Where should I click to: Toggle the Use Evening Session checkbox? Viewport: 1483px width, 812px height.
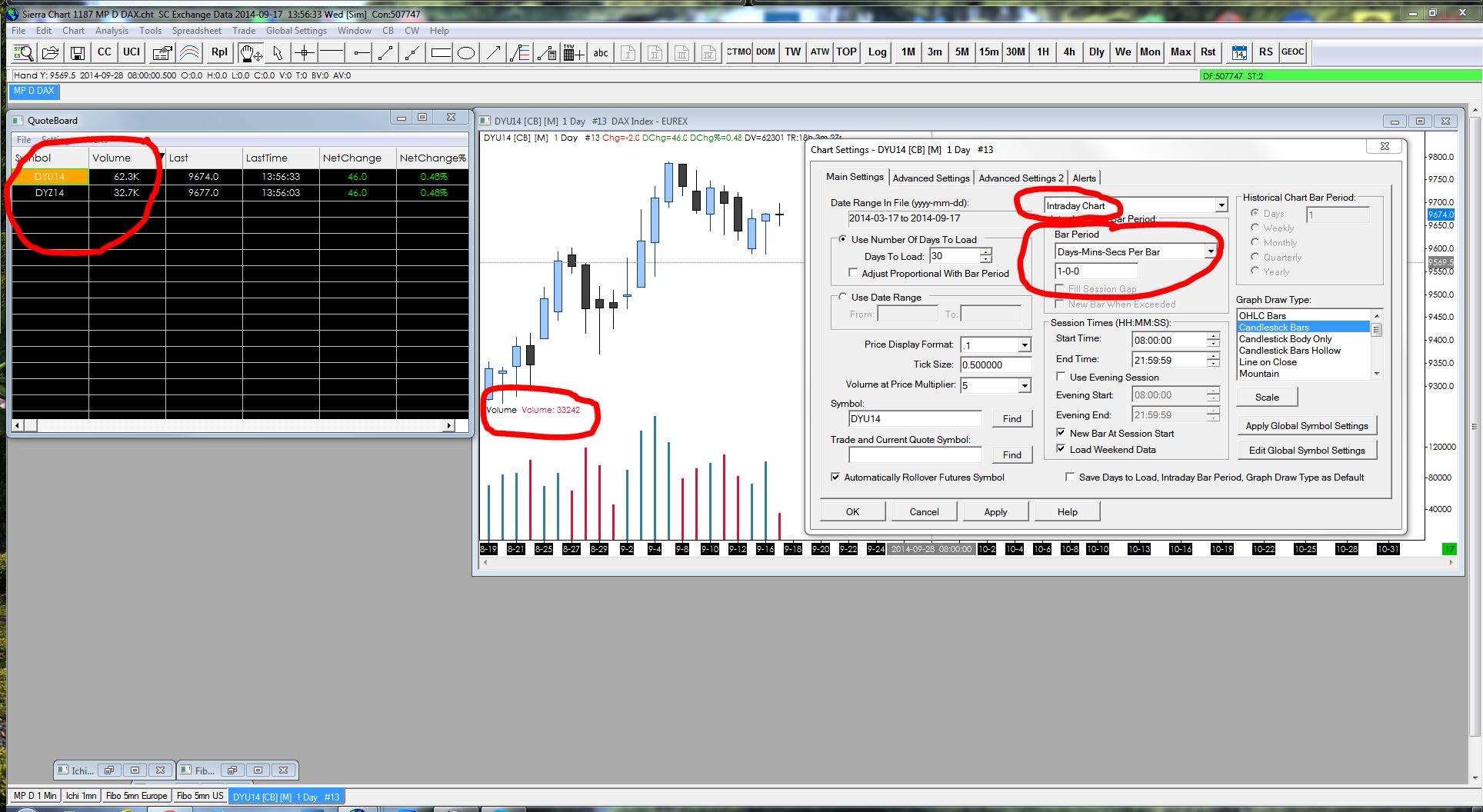(1108, 378)
